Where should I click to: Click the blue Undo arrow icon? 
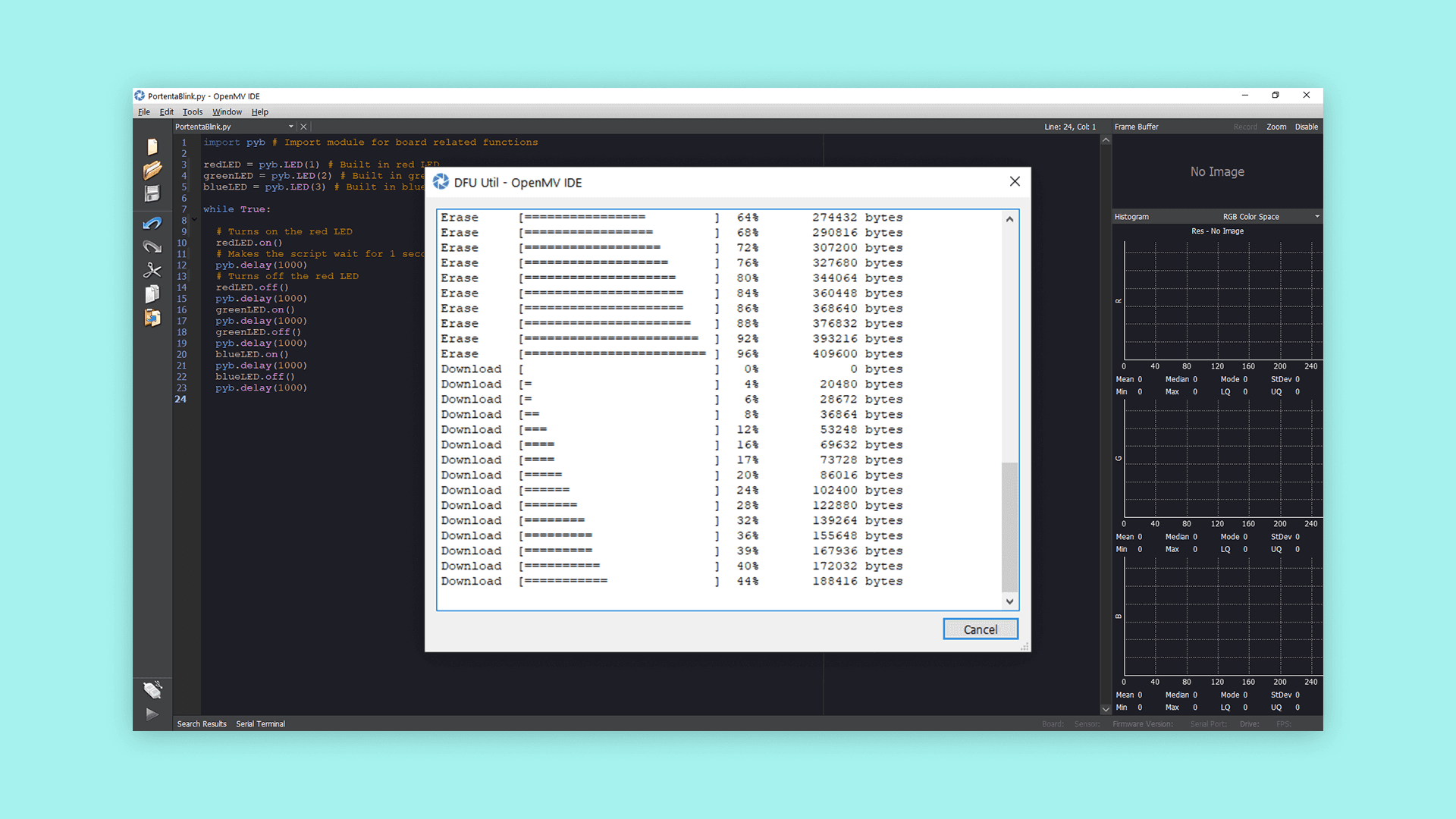click(x=152, y=223)
